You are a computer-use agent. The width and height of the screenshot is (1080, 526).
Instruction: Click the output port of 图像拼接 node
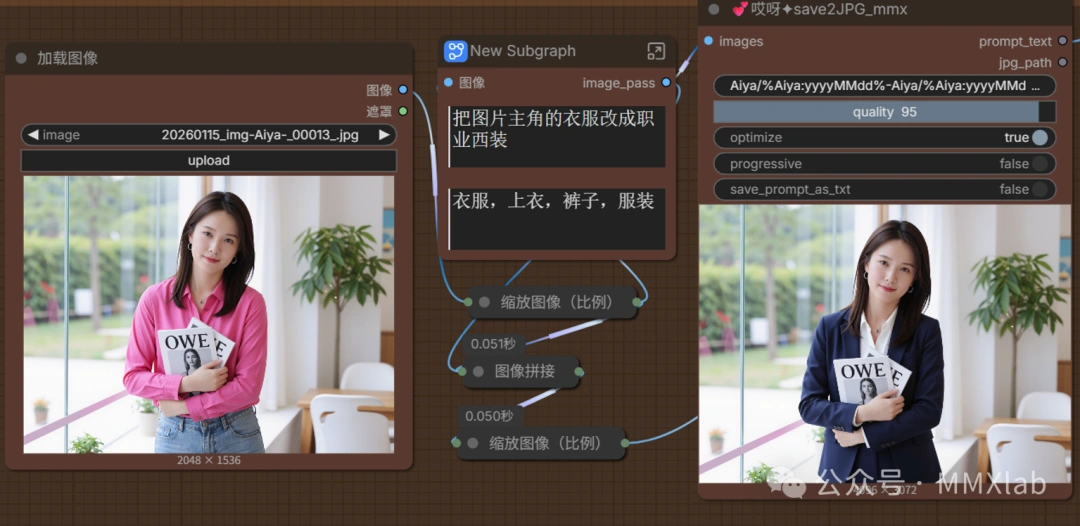tap(579, 372)
